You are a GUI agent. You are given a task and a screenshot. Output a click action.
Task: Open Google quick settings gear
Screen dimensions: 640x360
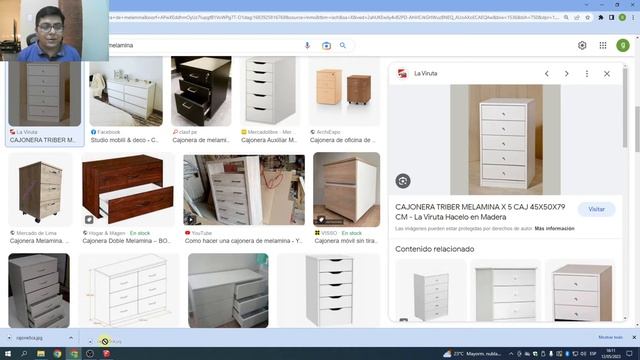coord(582,45)
